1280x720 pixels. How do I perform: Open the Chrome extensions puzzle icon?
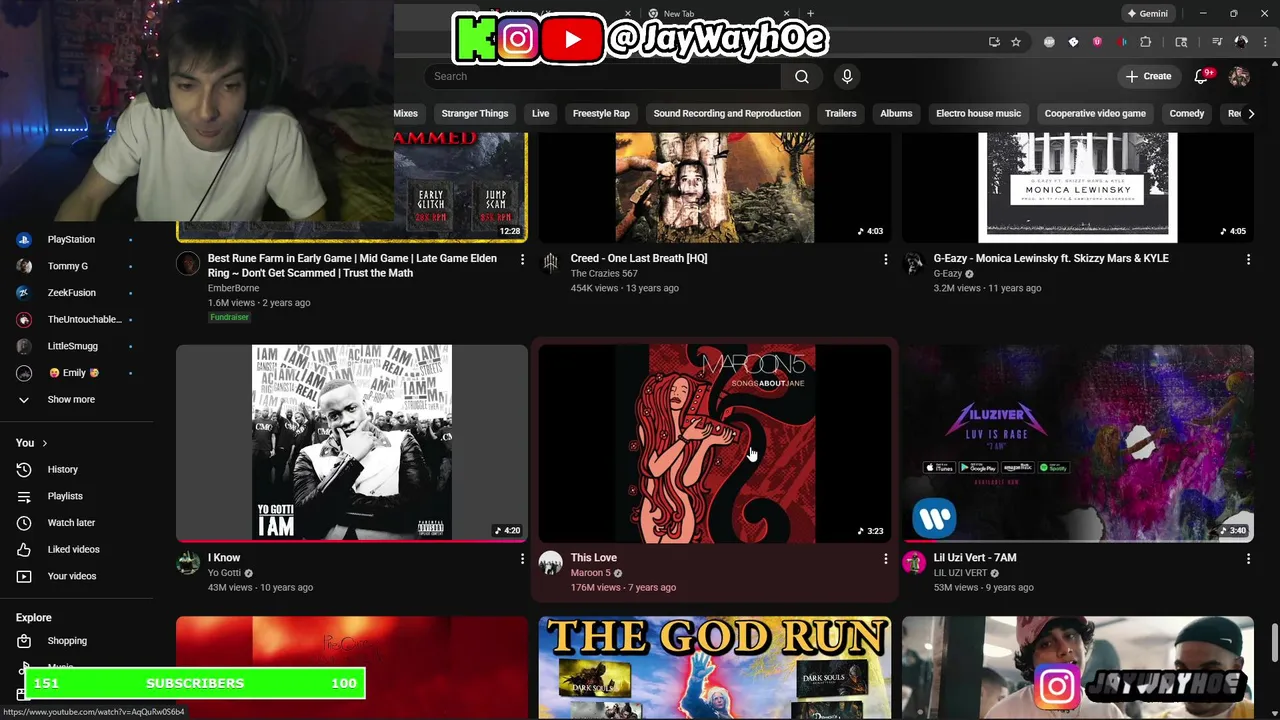[x=1146, y=42]
